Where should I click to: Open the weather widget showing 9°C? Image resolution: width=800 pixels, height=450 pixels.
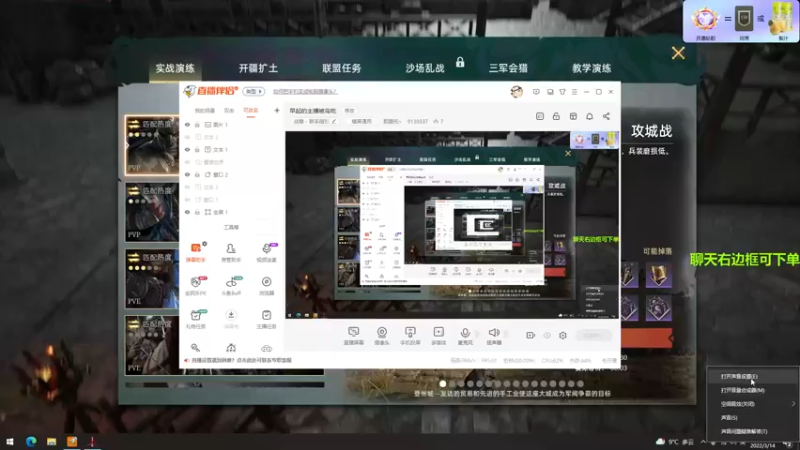[x=674, y=442]
